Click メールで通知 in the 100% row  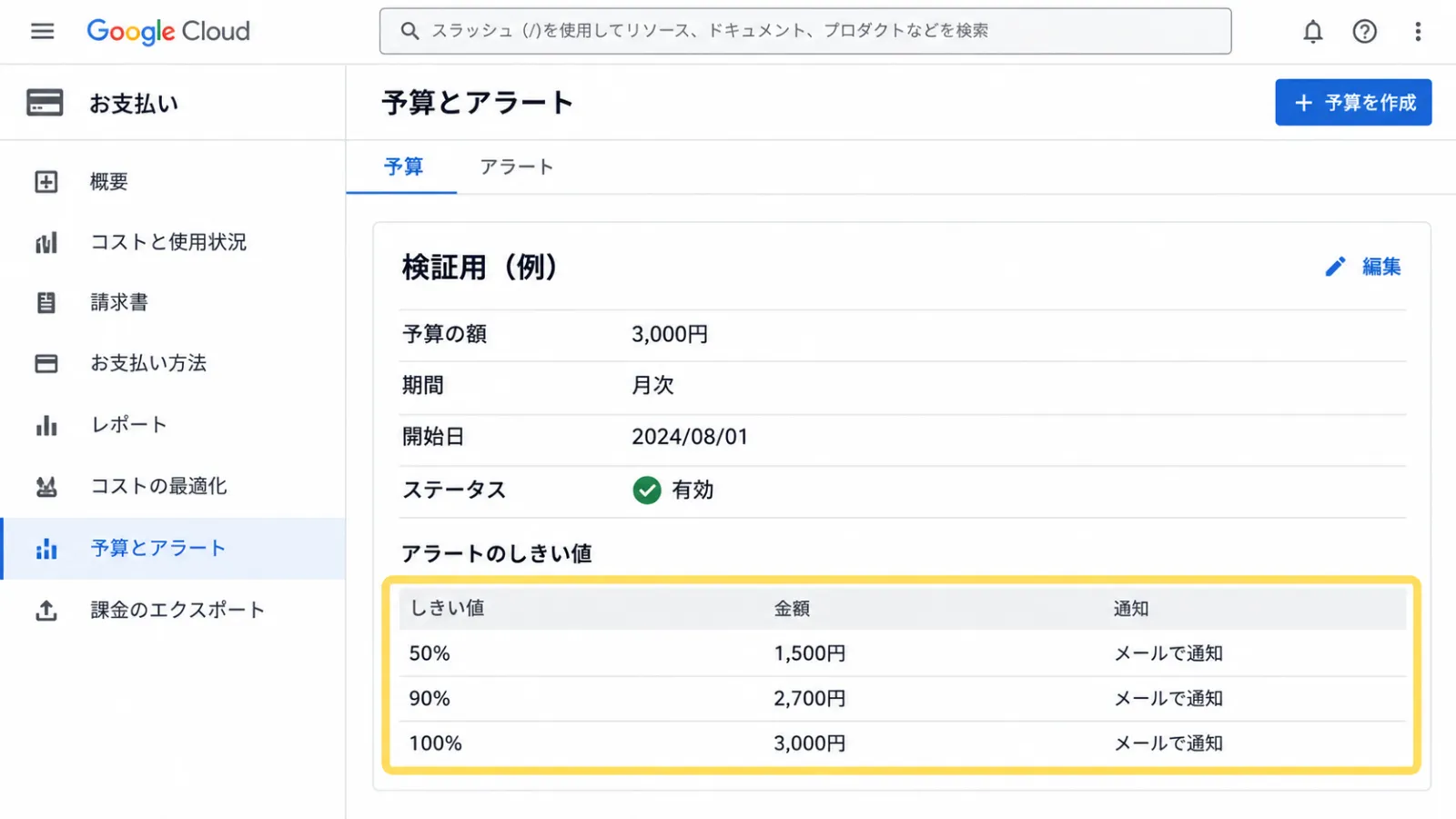tap(1168, 743)
